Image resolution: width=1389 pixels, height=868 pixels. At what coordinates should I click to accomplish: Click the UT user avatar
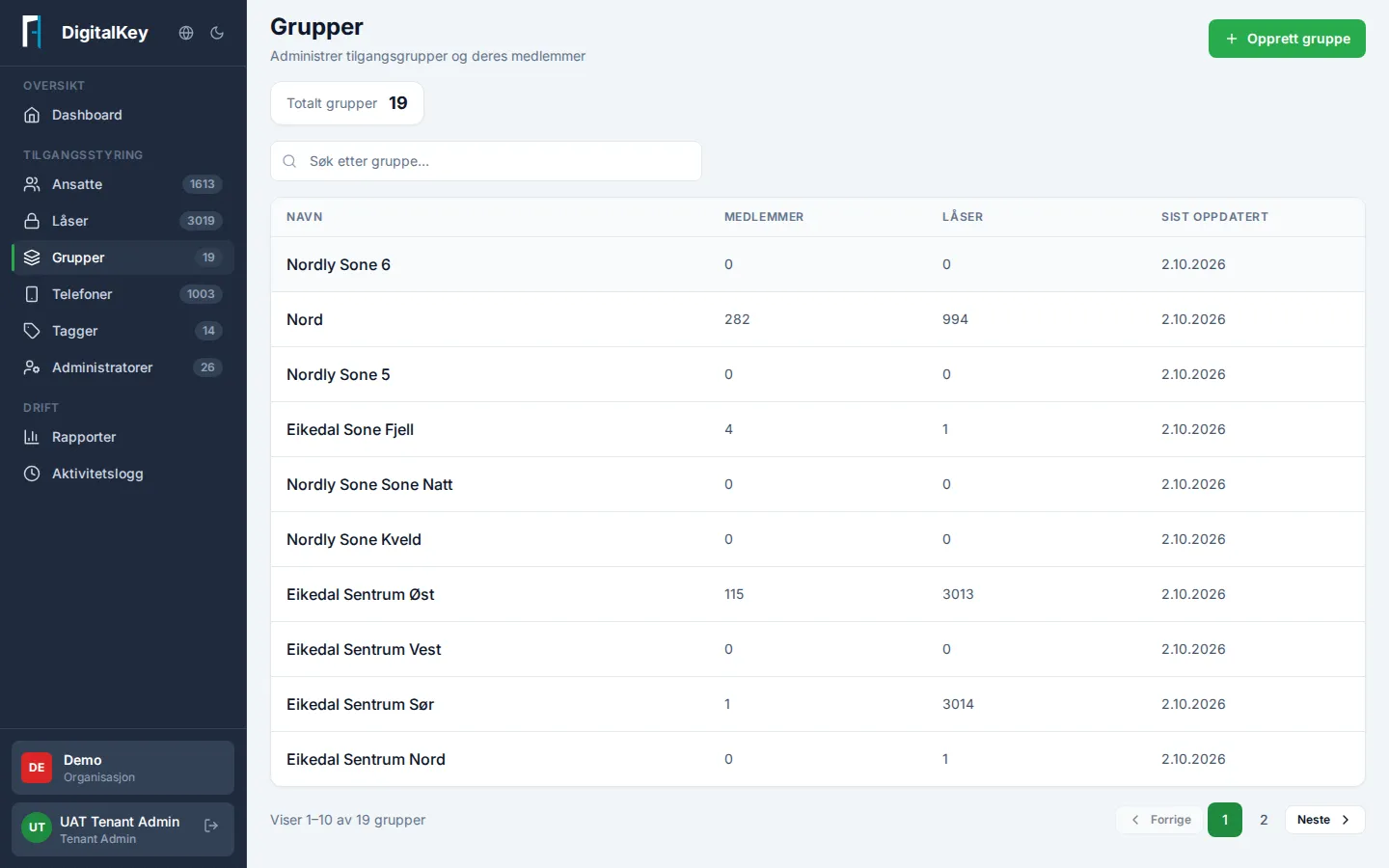[x=37, y=827]
